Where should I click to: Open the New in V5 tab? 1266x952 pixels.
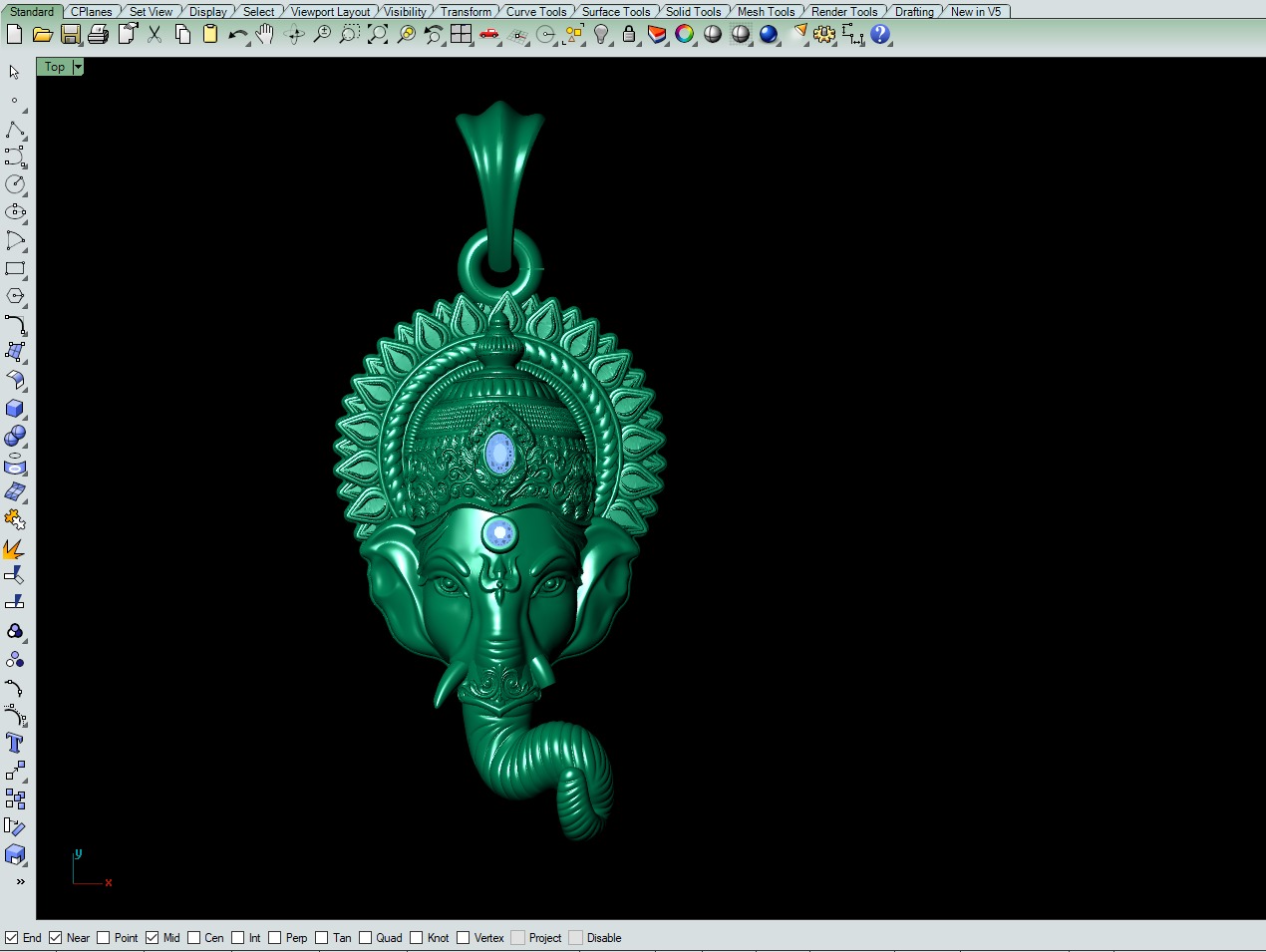(x=976, y=12)
